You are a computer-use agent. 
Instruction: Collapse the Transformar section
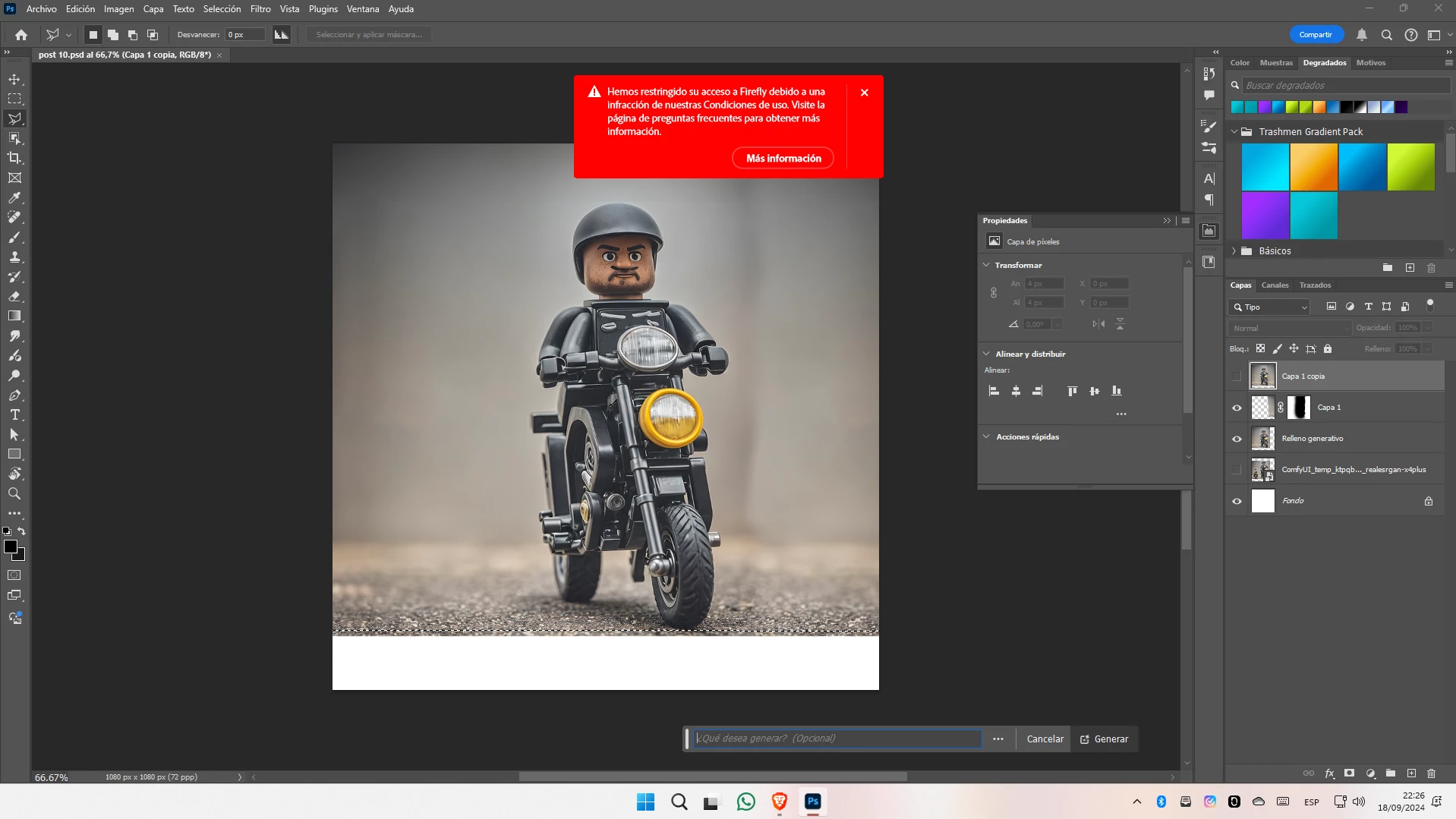pos(986,266)
